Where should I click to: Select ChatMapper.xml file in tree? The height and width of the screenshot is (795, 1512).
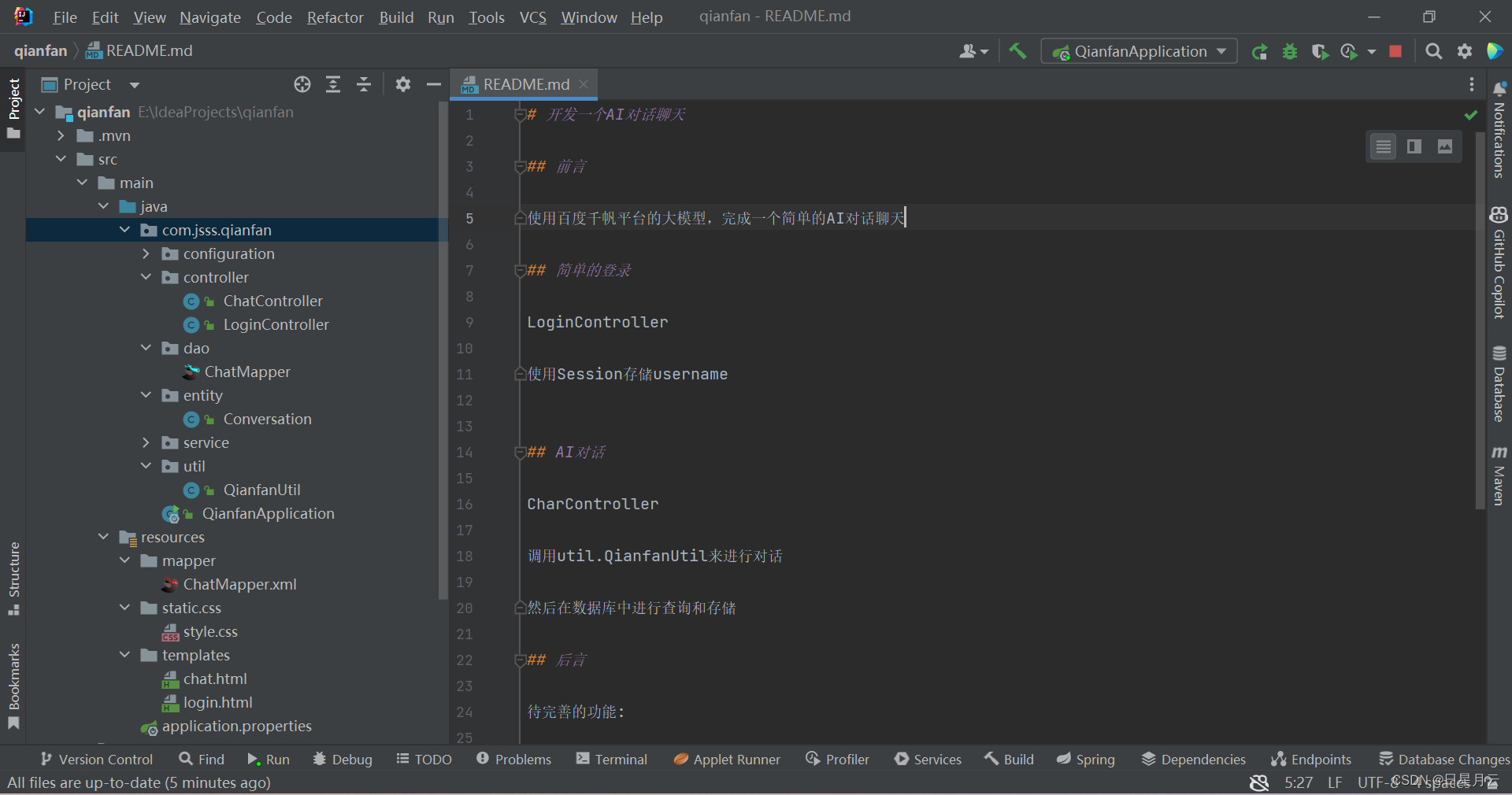tap(239, 584)
